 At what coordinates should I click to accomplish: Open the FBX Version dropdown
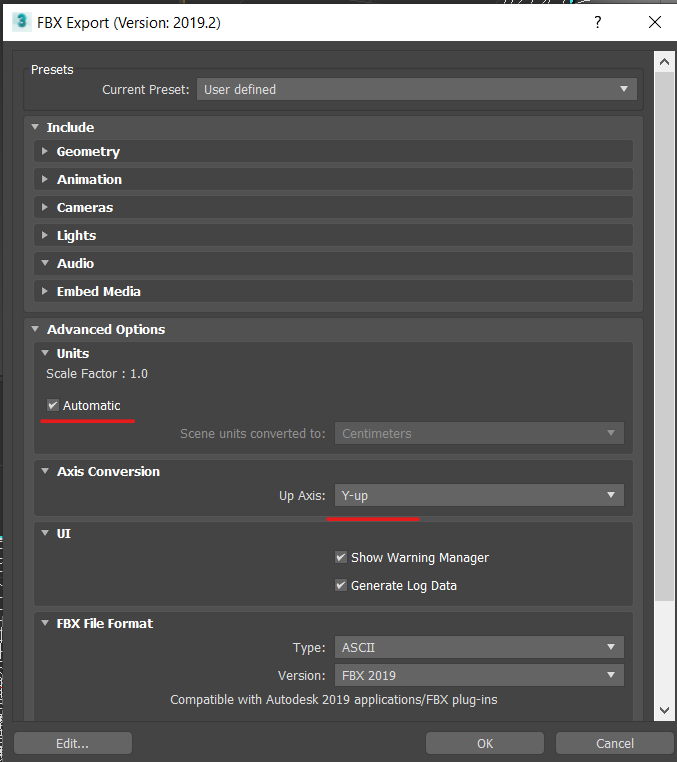point(479,676)
